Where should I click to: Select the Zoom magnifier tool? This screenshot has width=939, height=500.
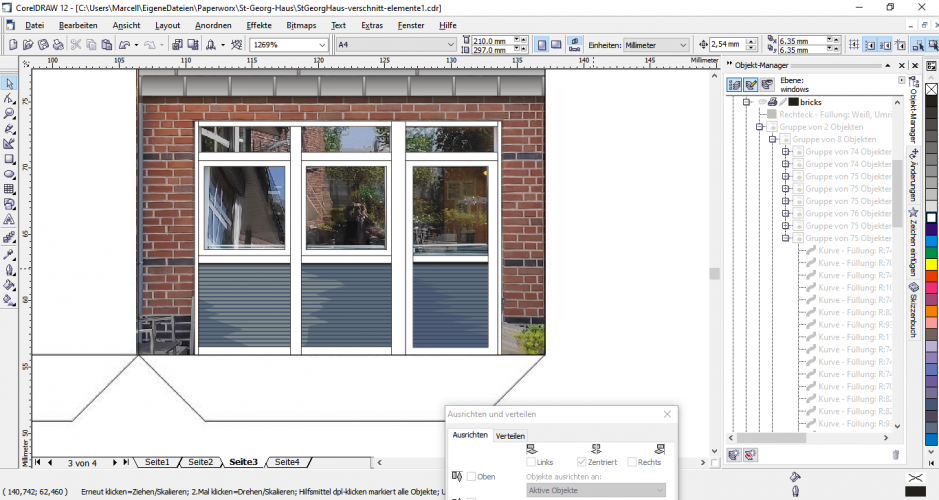(9, 114)
